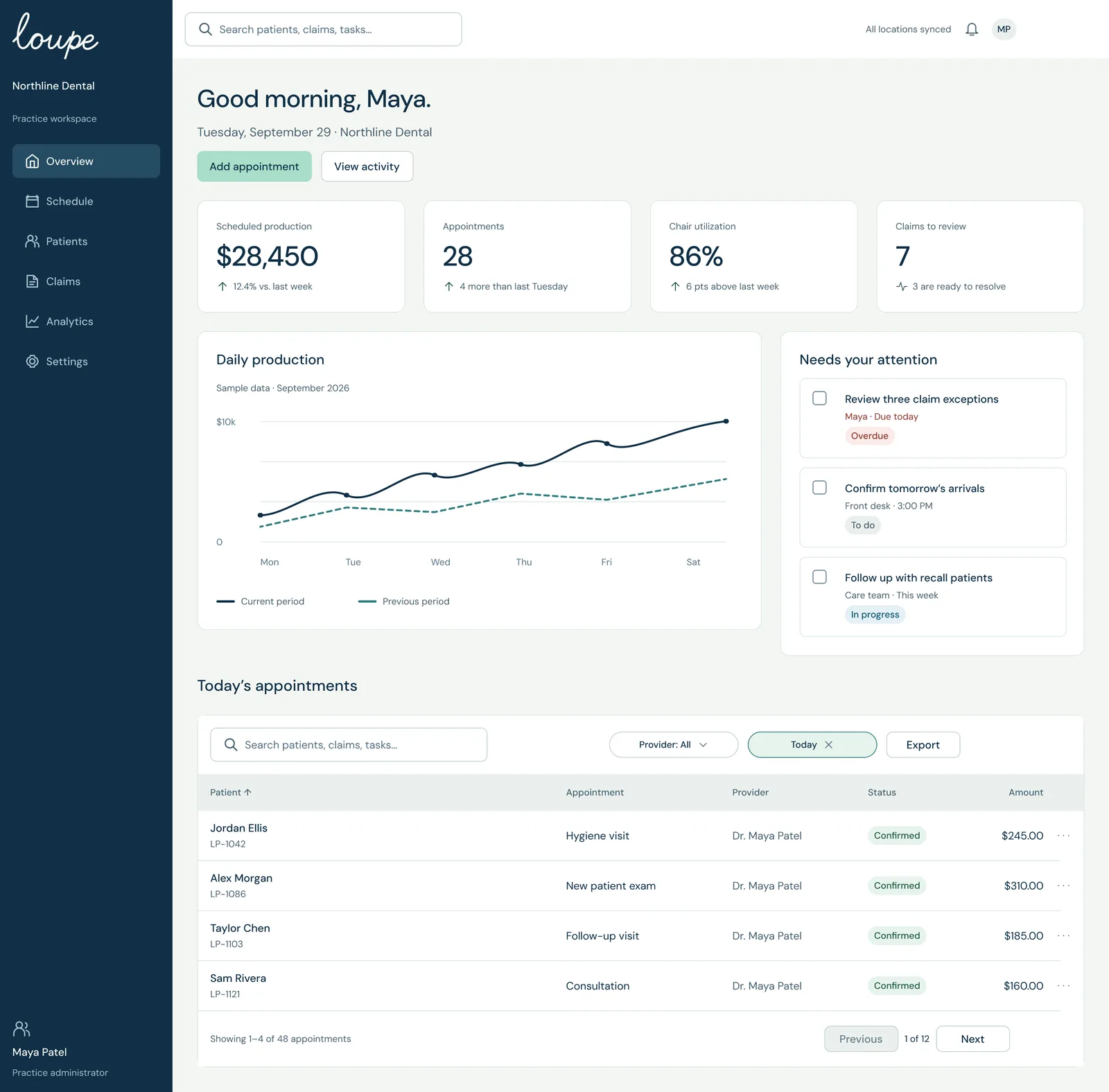Open the MP user avatar
Image resolution: width=1109 pixels, height=1092 pixels.
(1004, 29)
